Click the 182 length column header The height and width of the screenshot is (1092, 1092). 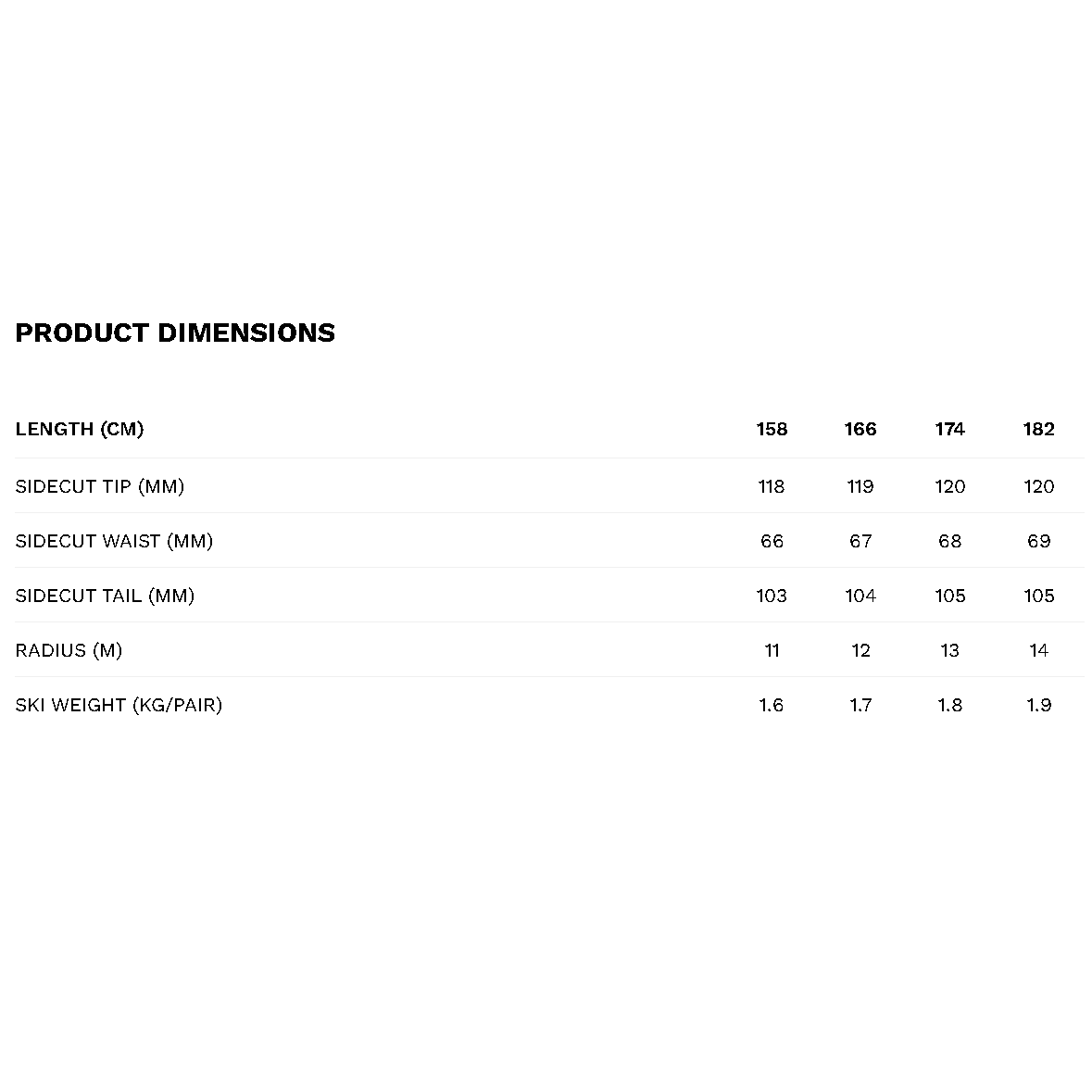tap(1039, 429)
